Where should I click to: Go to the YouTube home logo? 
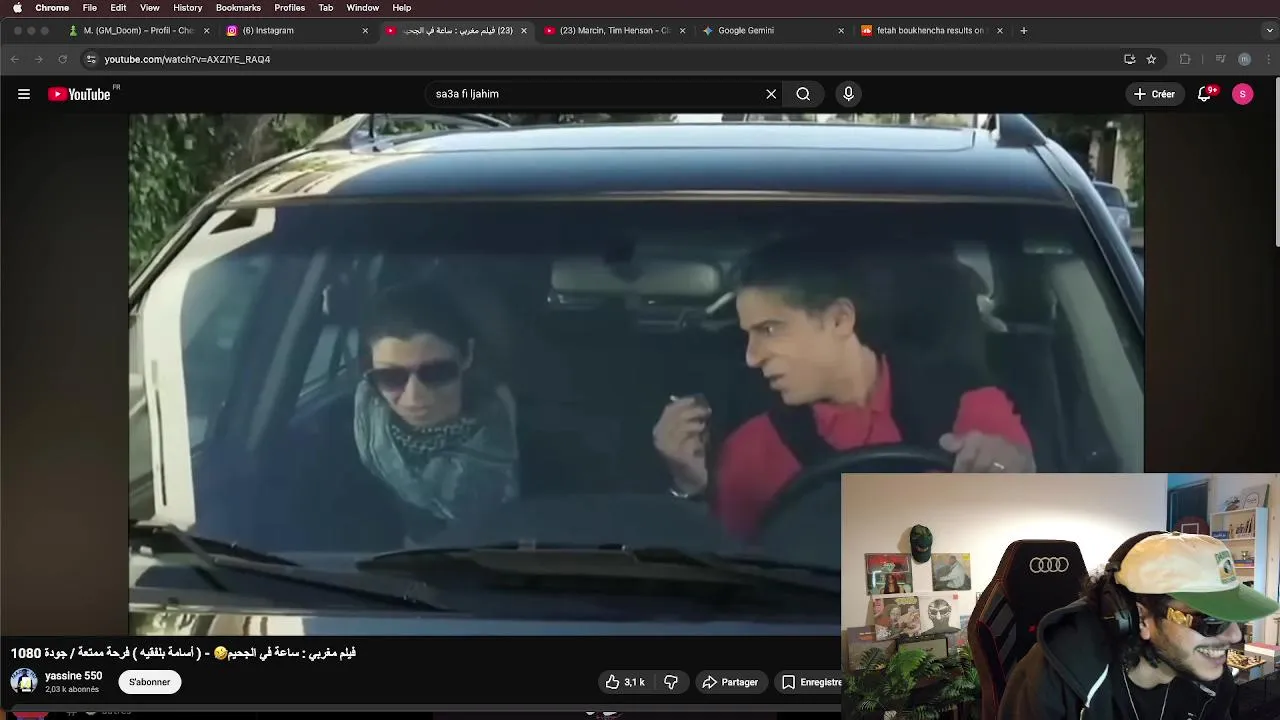pos(79,94)
